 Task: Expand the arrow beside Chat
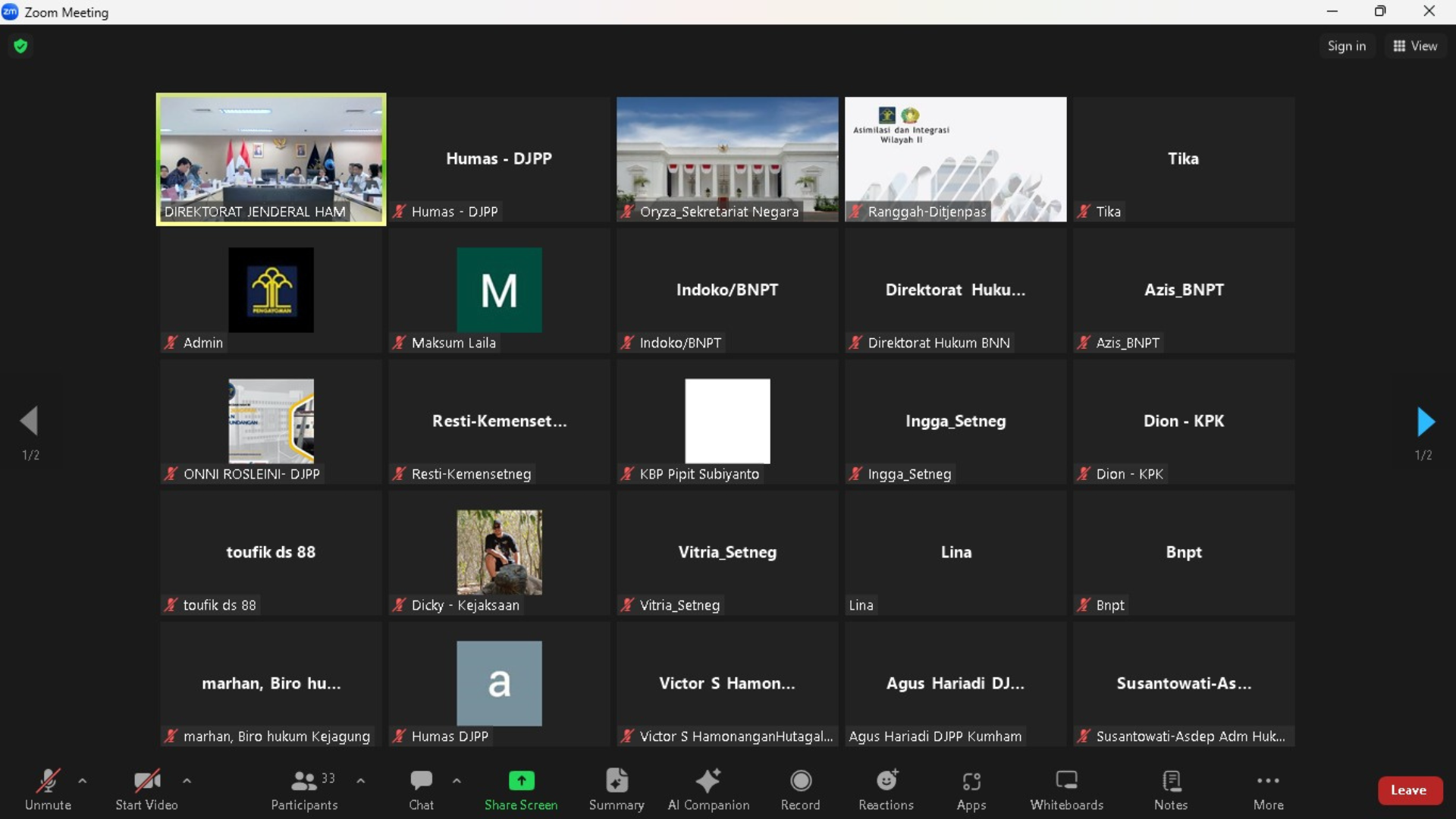457,780
